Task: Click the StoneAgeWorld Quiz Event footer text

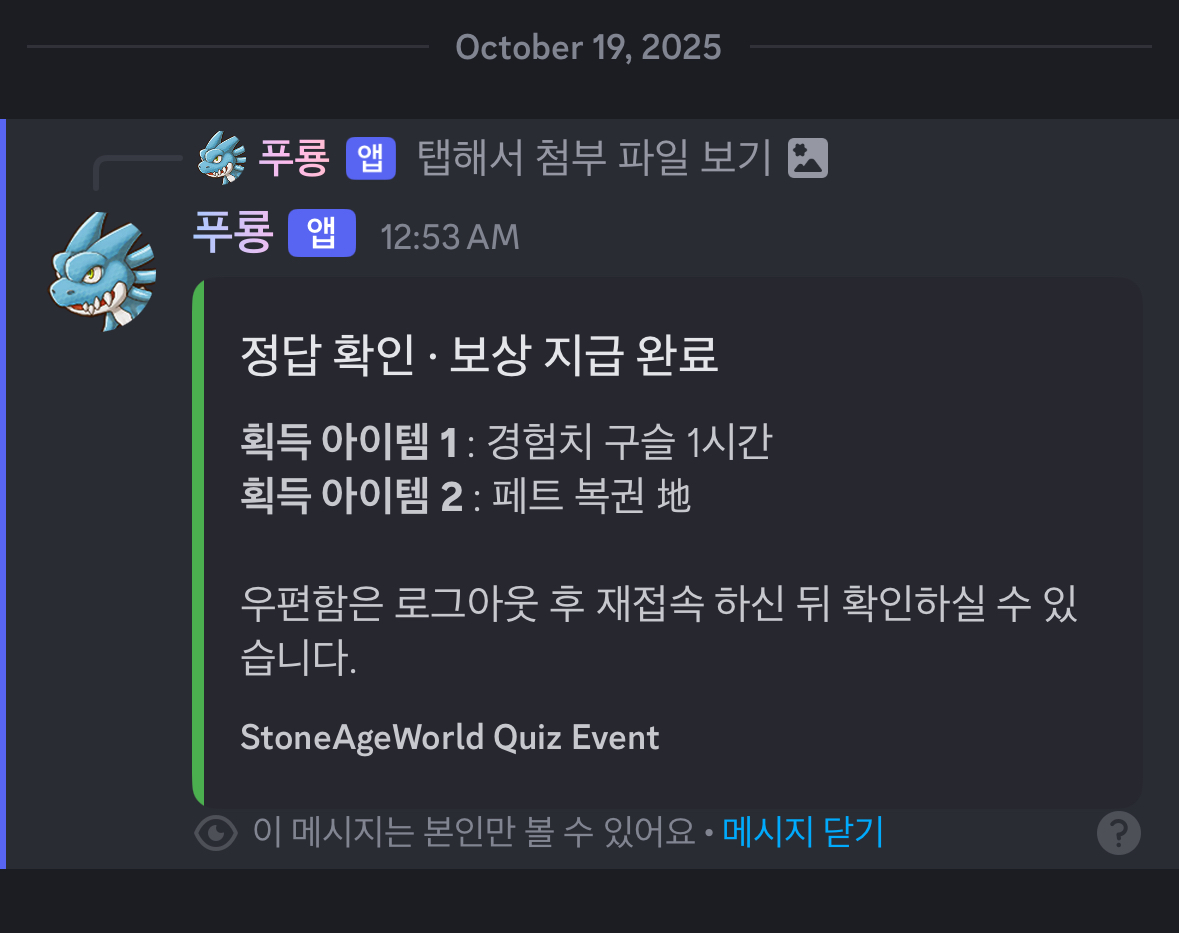Action: (450, 738)
